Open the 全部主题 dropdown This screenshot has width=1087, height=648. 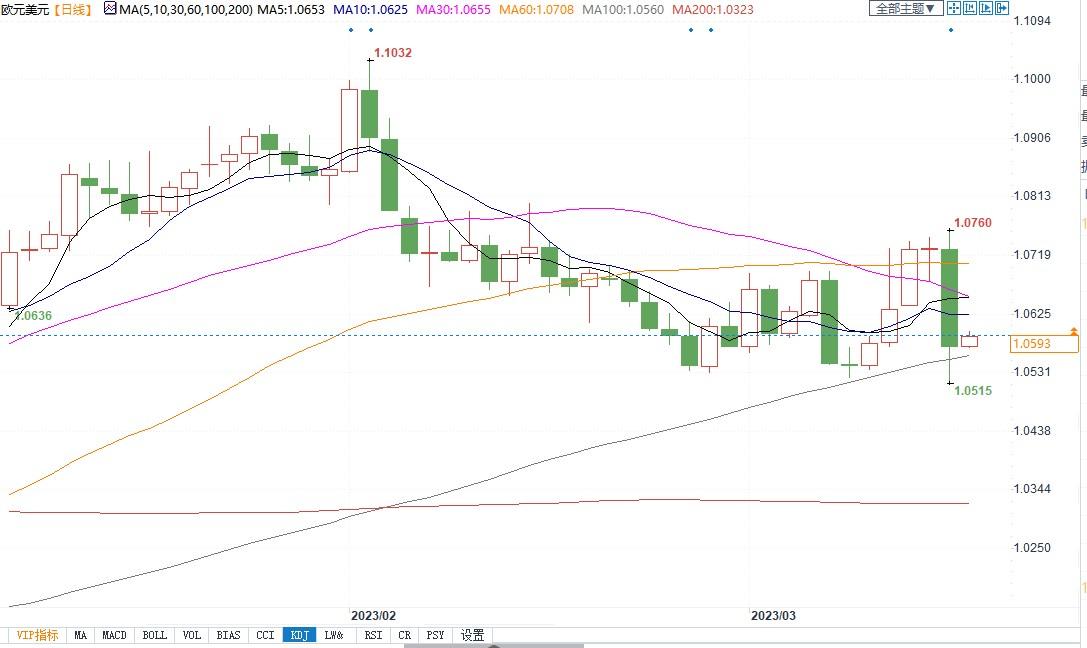[x=906, y=9]
